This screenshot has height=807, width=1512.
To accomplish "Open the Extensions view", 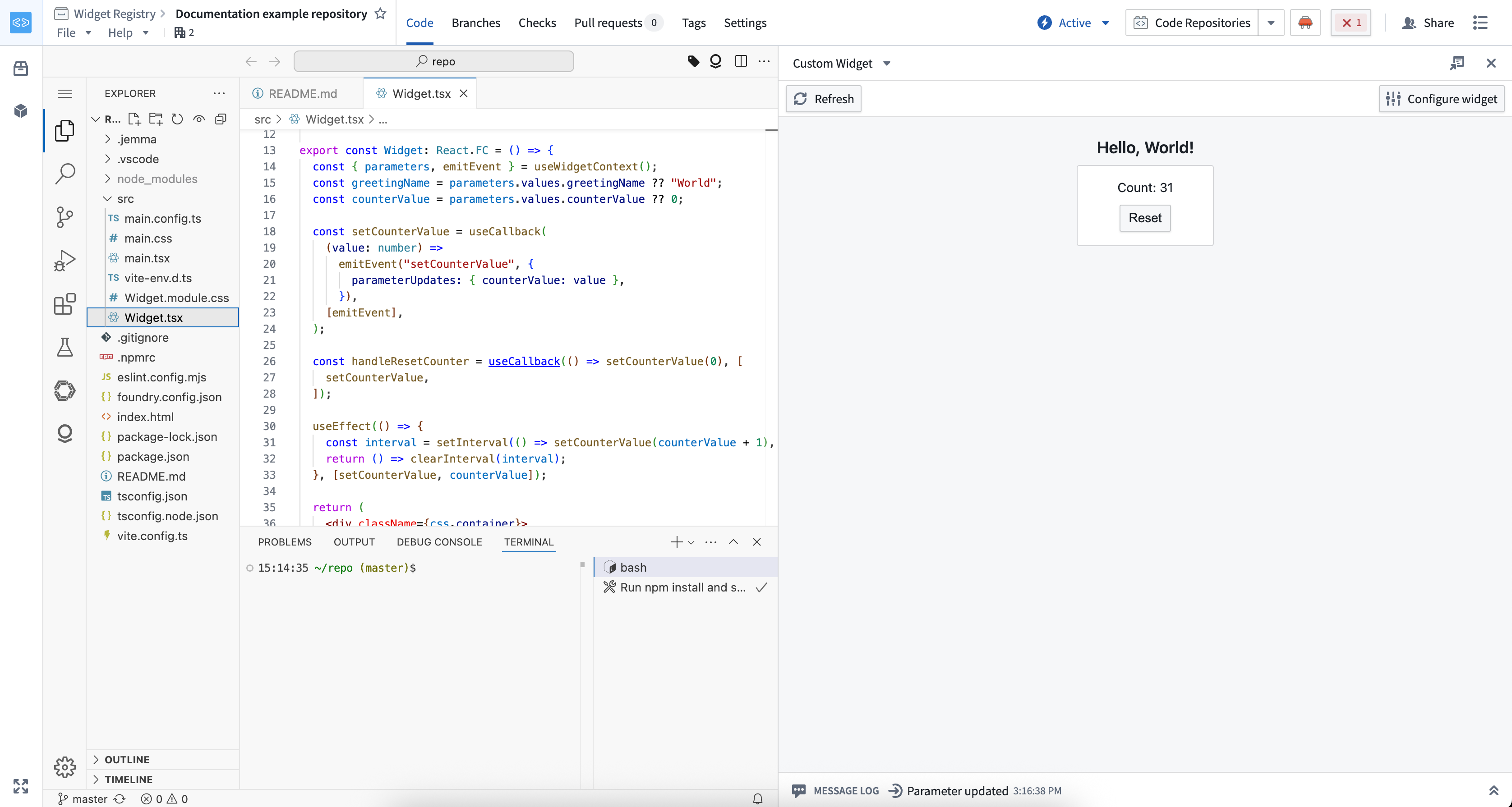I will [65, 304].
